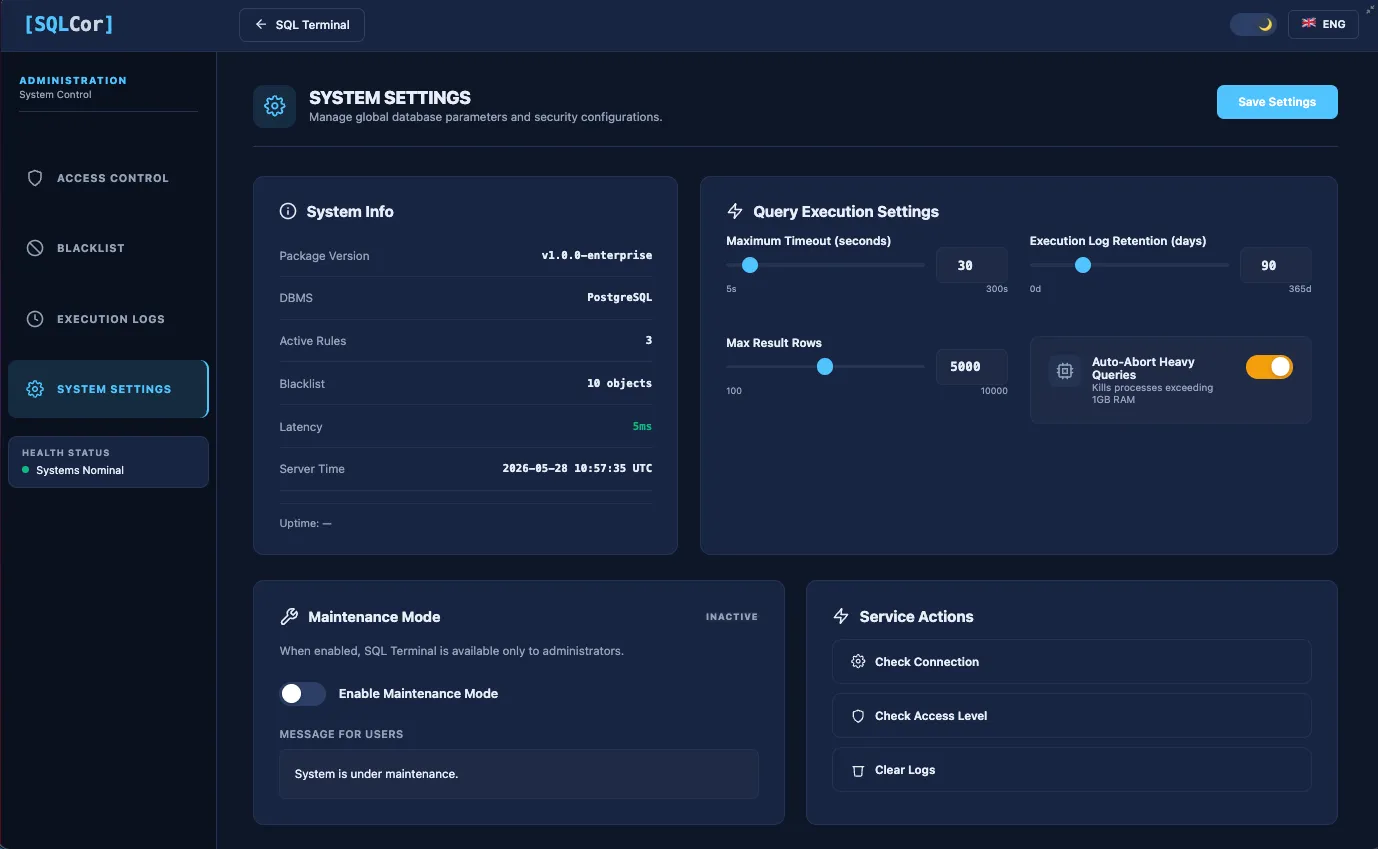Toggle the dark mode moon switch

[1253, 24]
